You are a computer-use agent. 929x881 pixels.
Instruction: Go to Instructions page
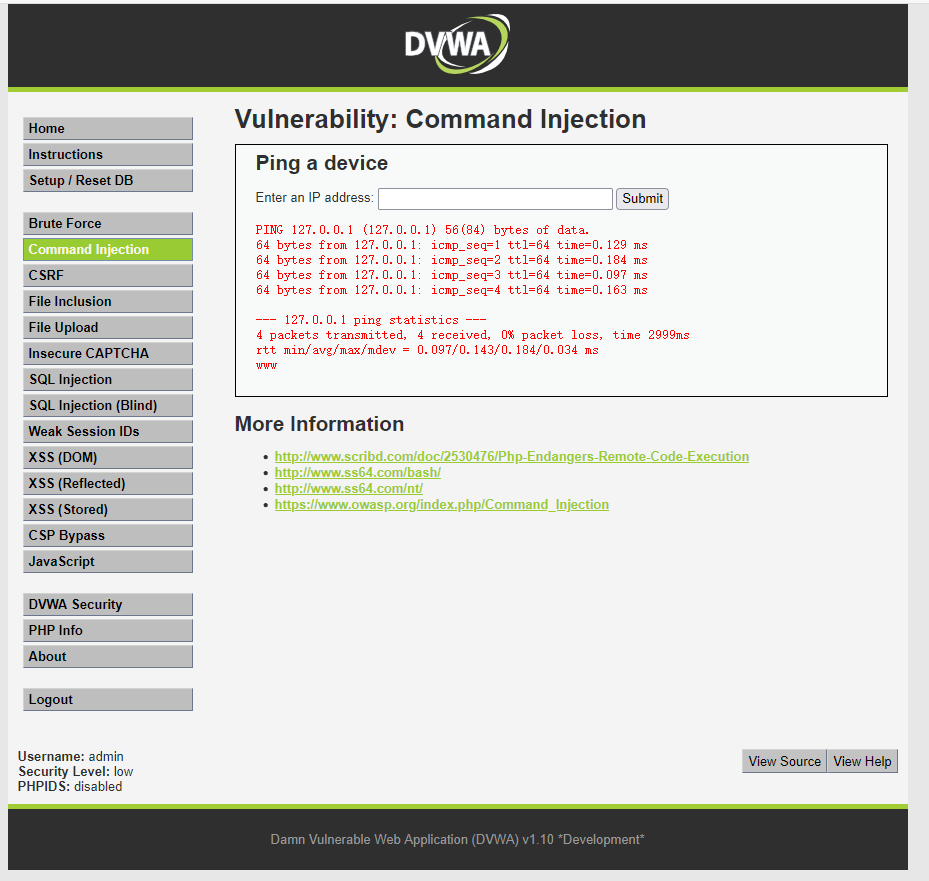pos(107,155)
